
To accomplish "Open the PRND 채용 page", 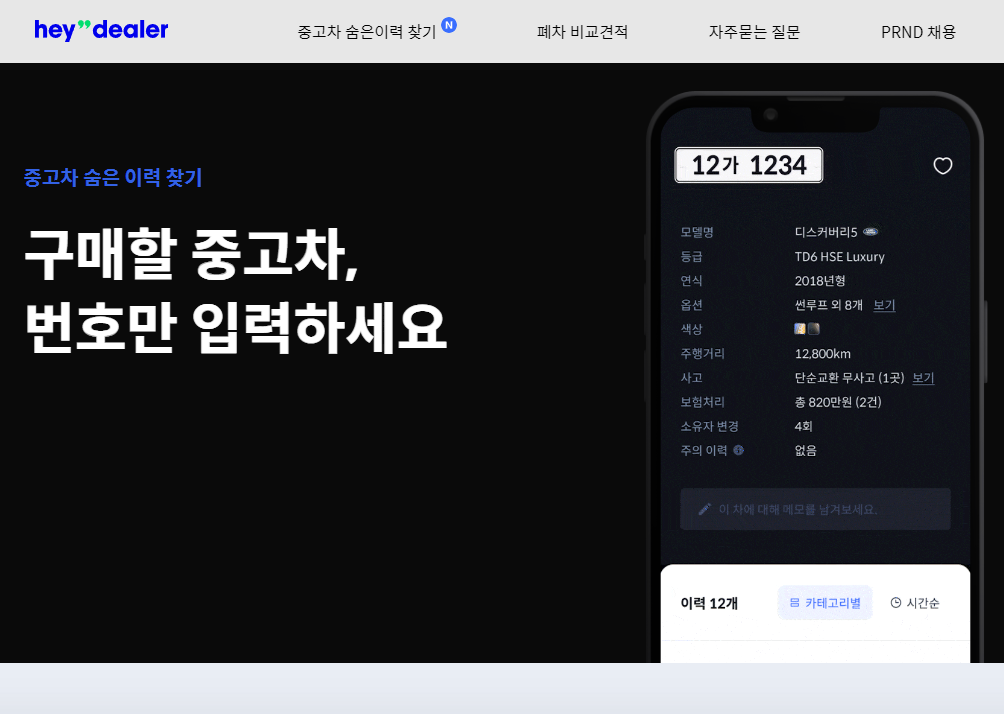I will 917,31.
